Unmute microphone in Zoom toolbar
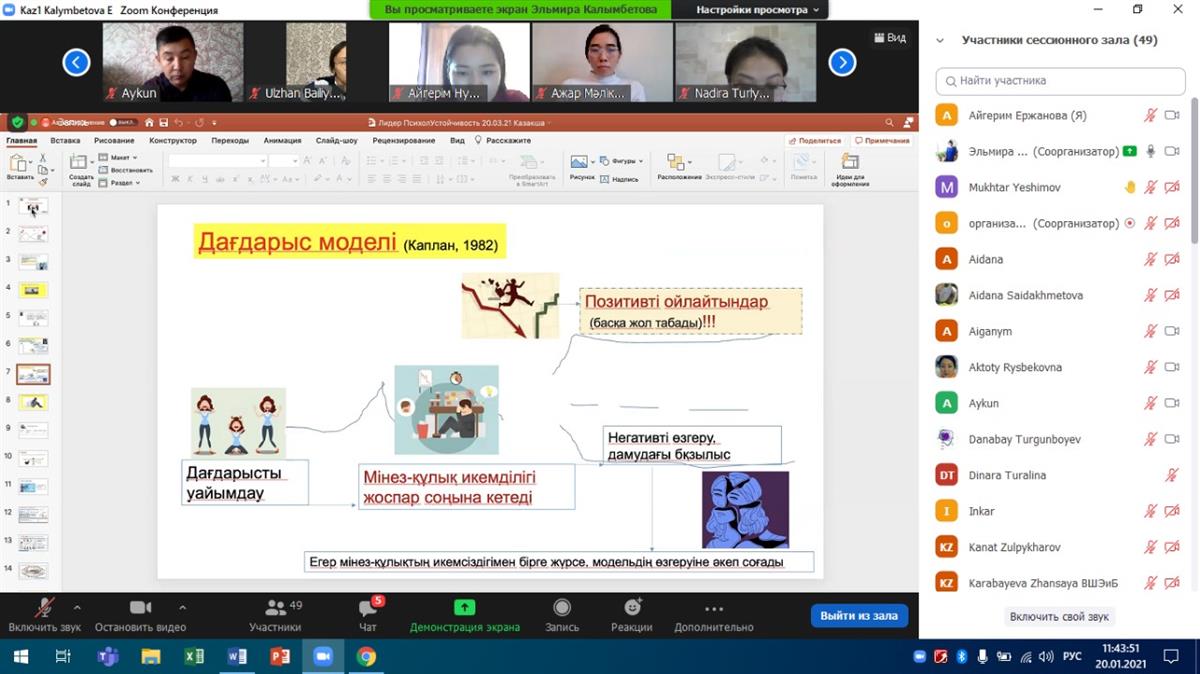The image size is (1200, 674). (x=44, y=608)
